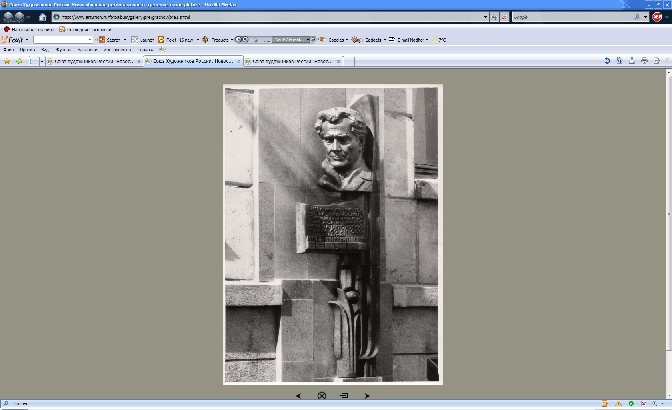The height and width of the screenshot is (410, 672).
Task: Click the orange Foxit icon on toolbar
Action: (161, 39)
